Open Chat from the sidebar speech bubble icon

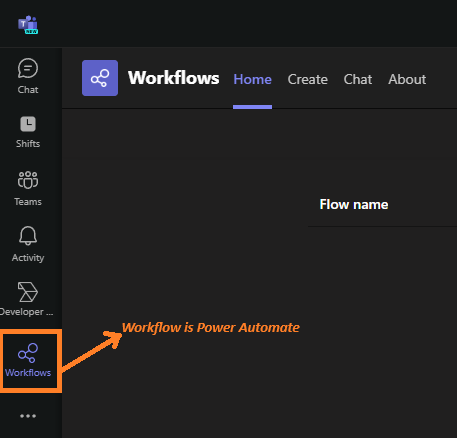coord(28,68)
